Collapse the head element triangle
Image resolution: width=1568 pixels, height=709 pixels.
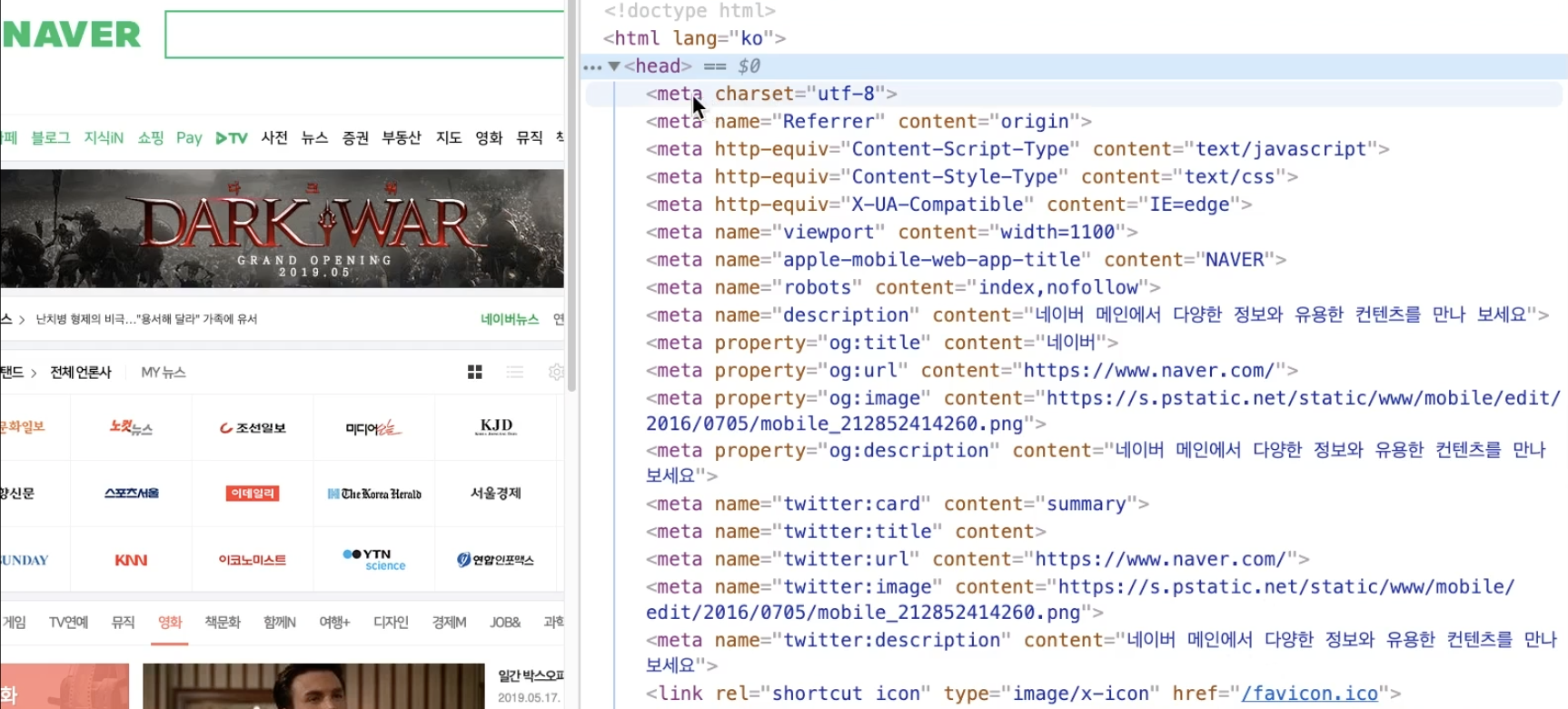point(614,66)
